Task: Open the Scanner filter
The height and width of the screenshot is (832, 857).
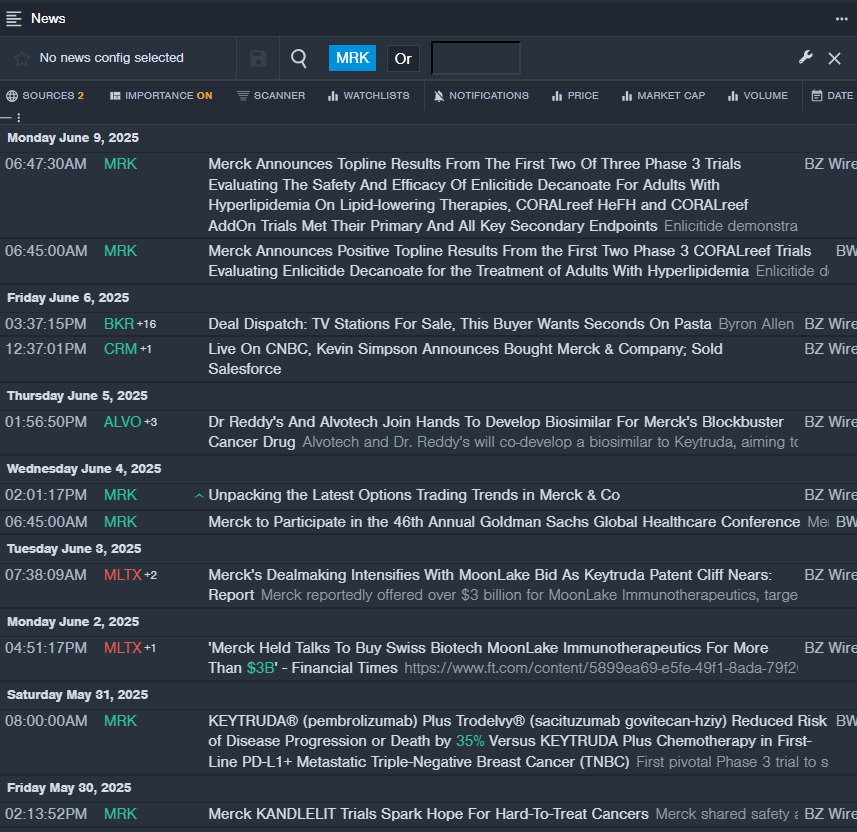Action: pos(271,96)
